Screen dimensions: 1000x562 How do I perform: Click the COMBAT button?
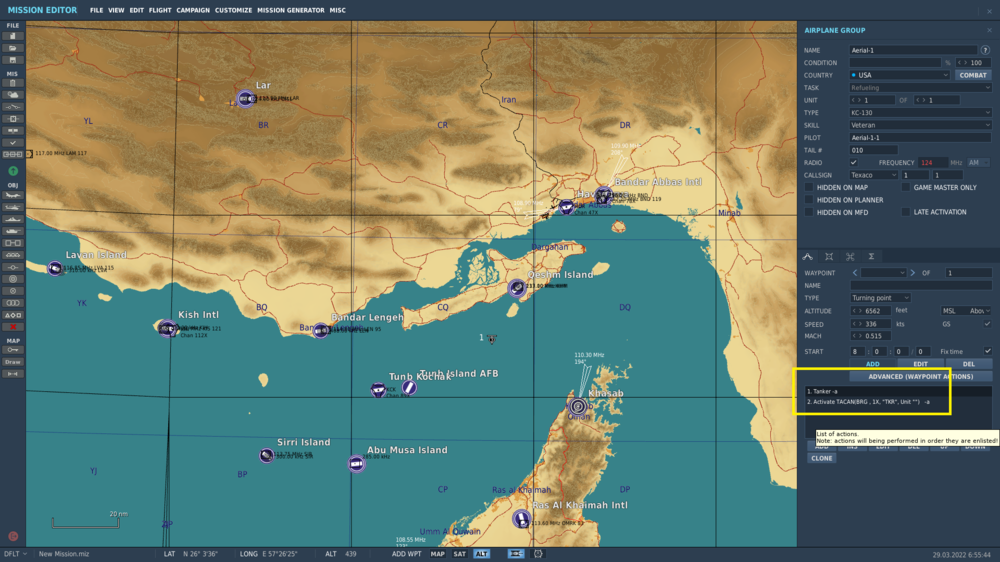[x=973, y=75]
